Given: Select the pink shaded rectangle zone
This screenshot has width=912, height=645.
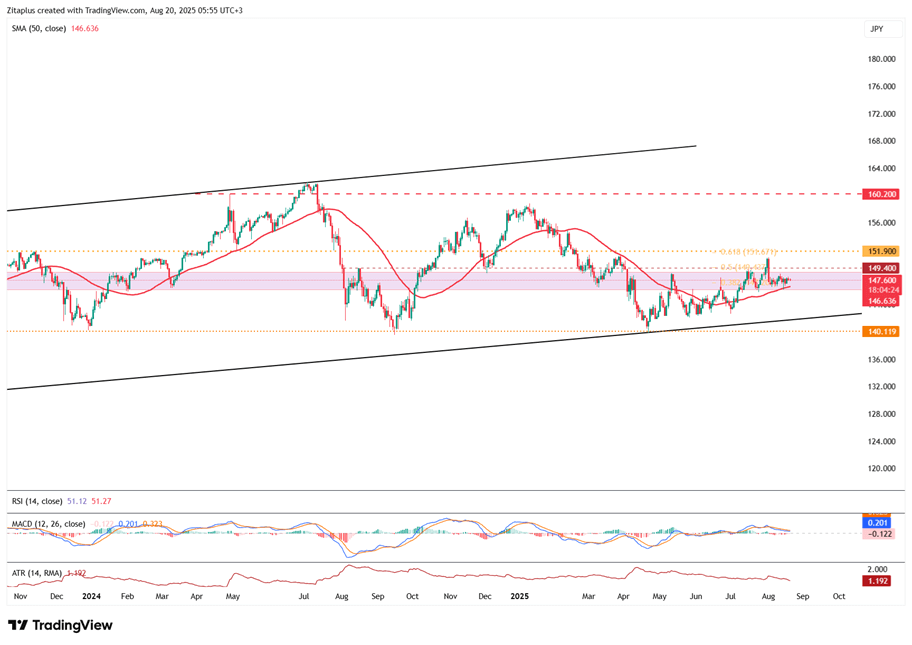Looking at the screenshot, I should pos(300,281).
